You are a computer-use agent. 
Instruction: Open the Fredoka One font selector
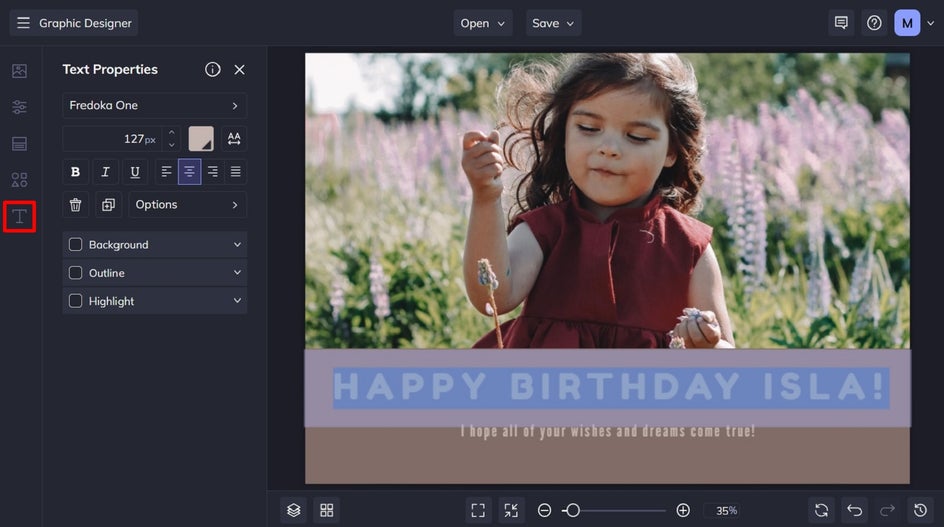point(154,106)
